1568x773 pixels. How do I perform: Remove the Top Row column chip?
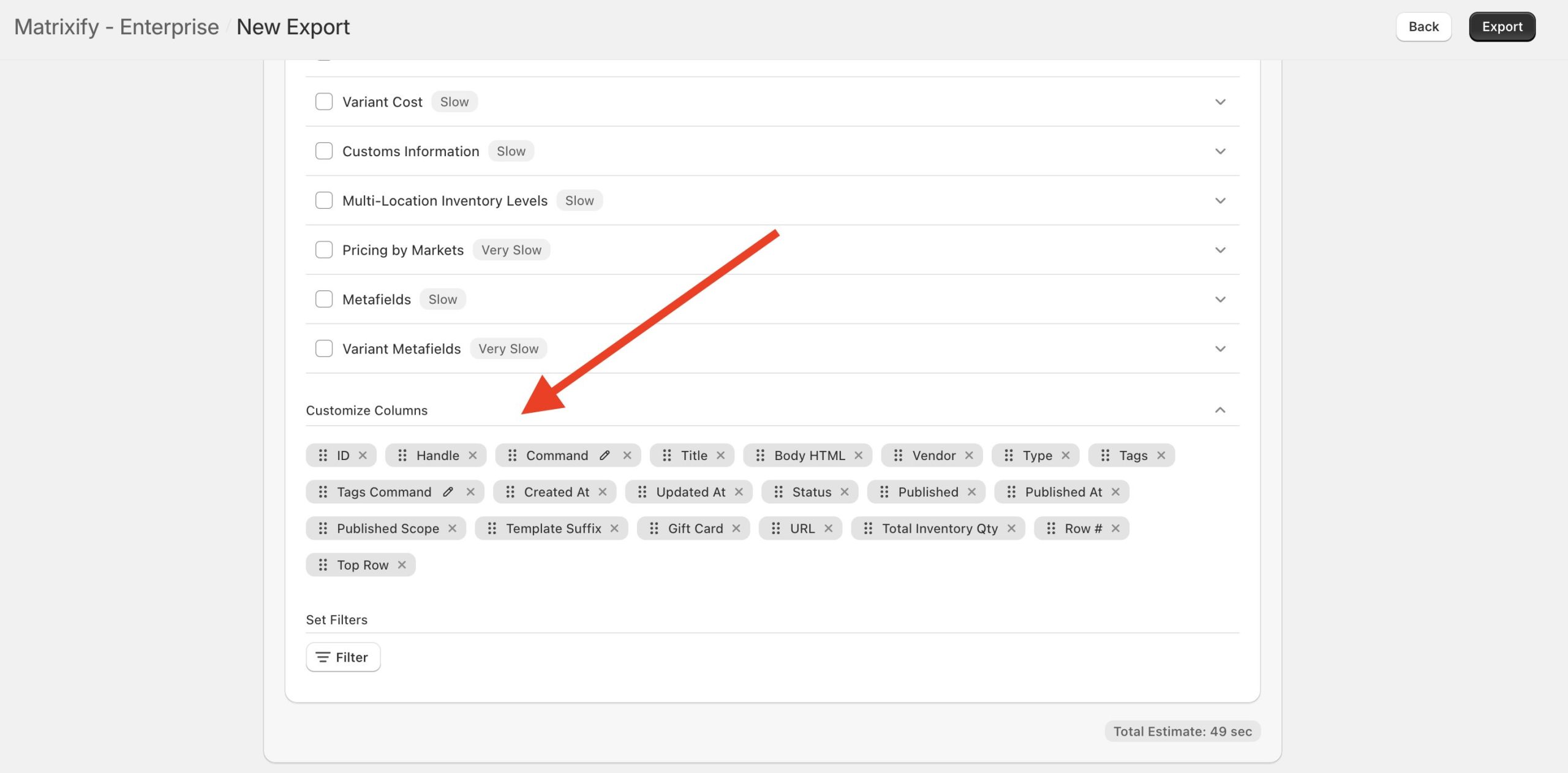(402, 565)
